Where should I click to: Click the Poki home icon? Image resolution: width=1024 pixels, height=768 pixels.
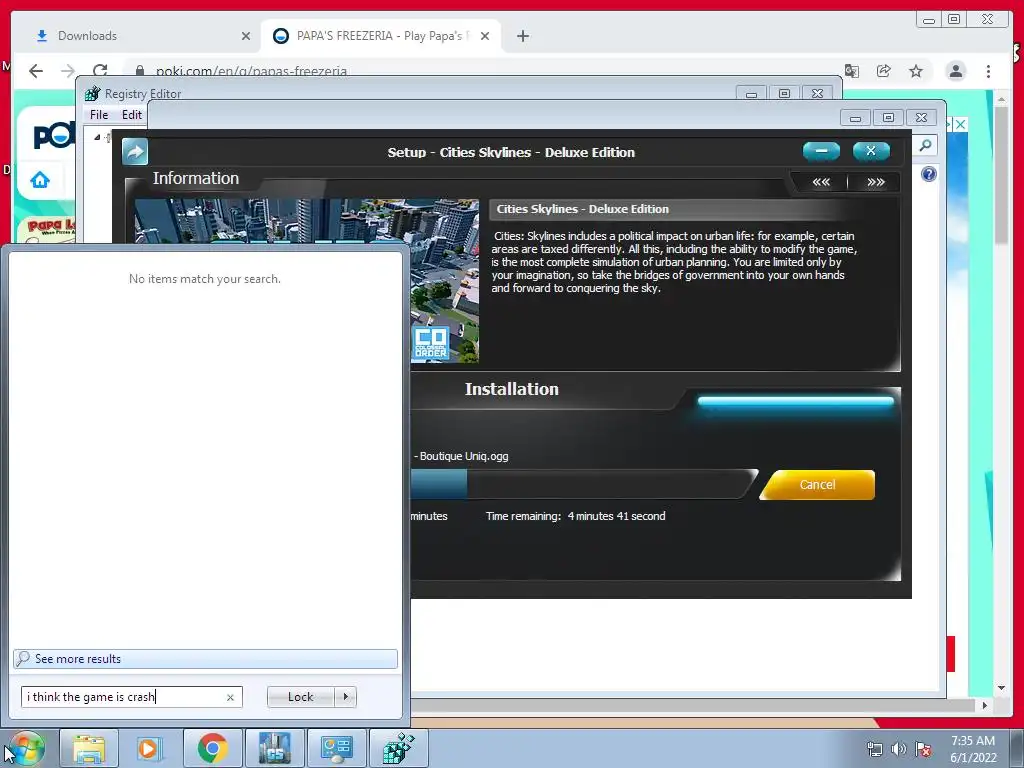click(x=40, y=180)
